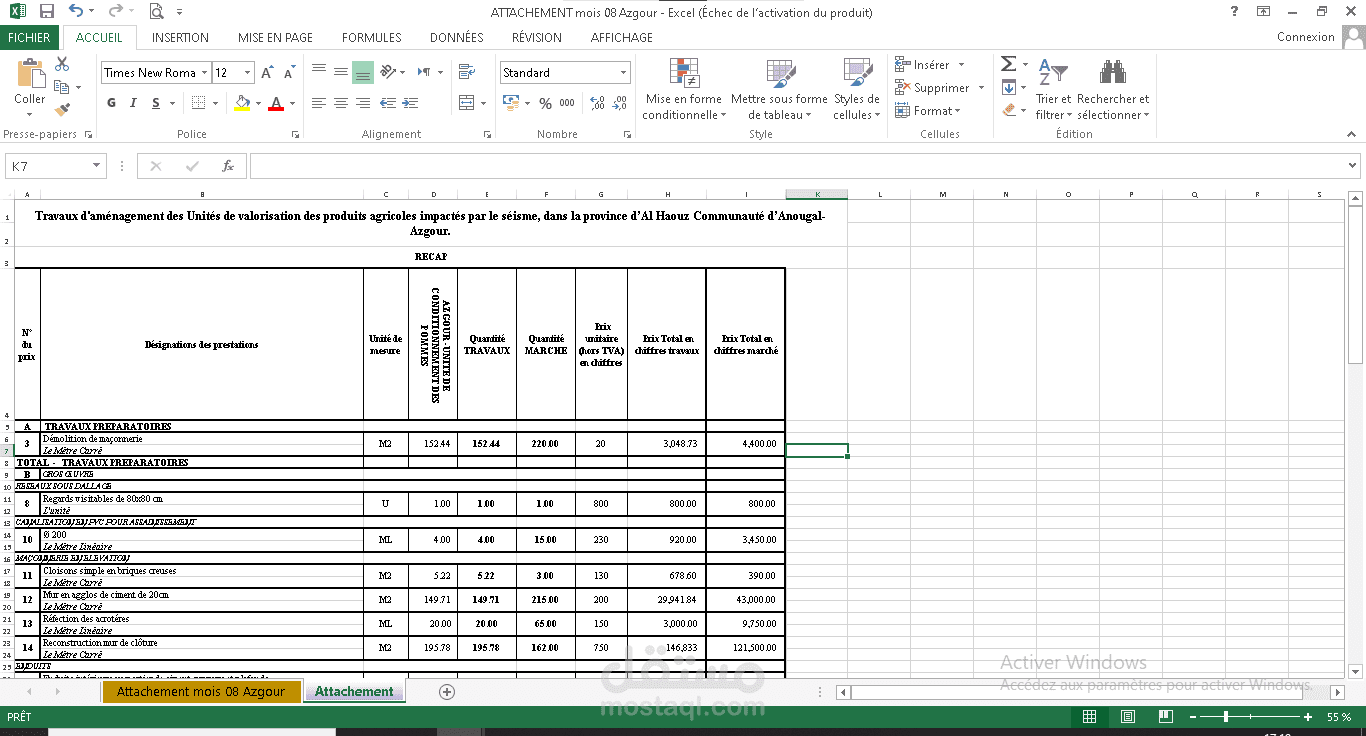
Task: Click the Save icon in the title bar
Action: [x=46, y=12]
